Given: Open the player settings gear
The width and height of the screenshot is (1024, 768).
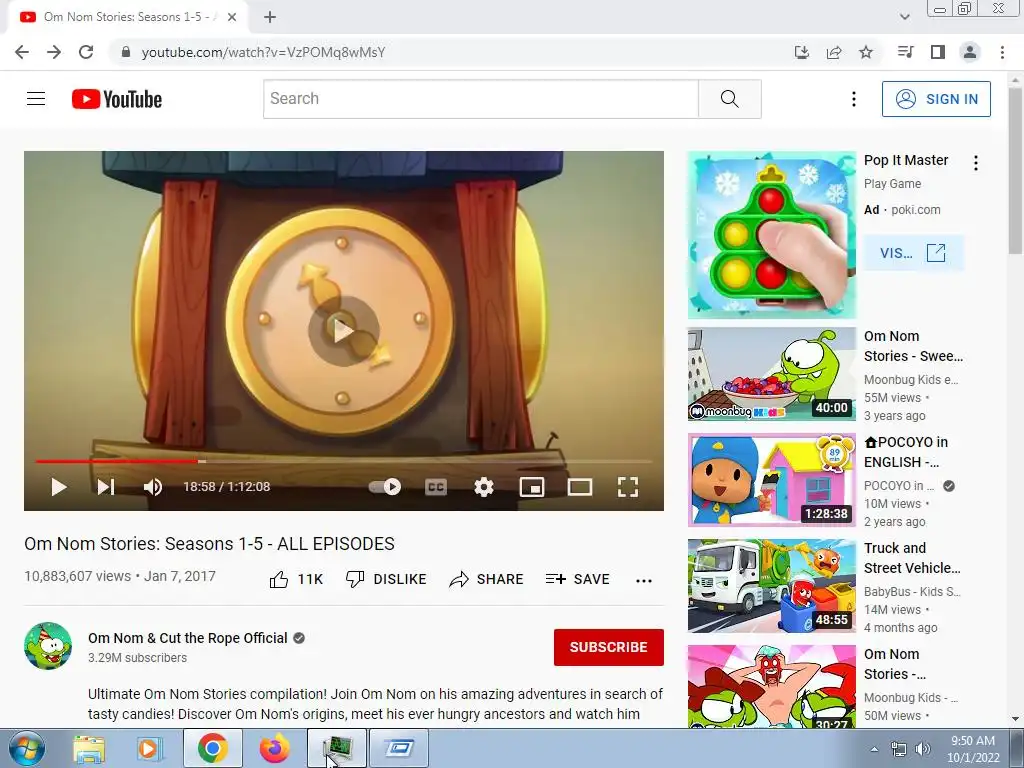Looking at the screenshot, I should pos(483,487).
